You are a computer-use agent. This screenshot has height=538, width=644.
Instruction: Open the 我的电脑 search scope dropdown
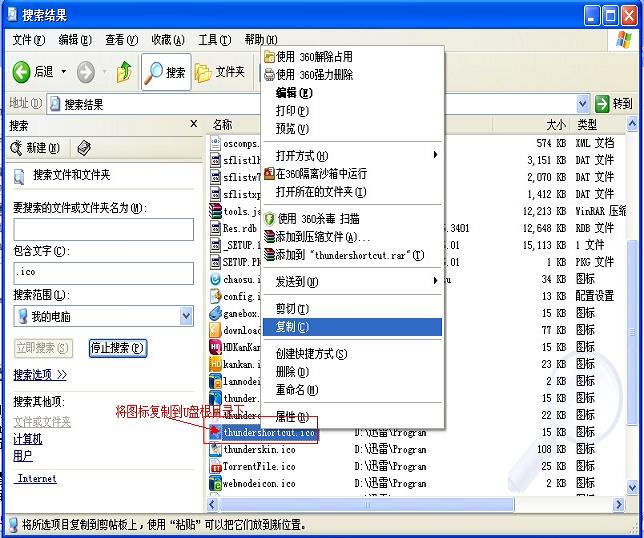186,316
